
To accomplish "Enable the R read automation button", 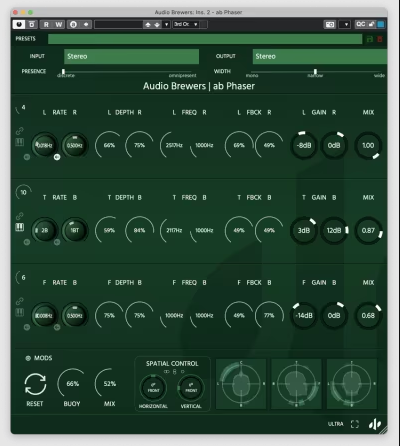I will point(46,24).
